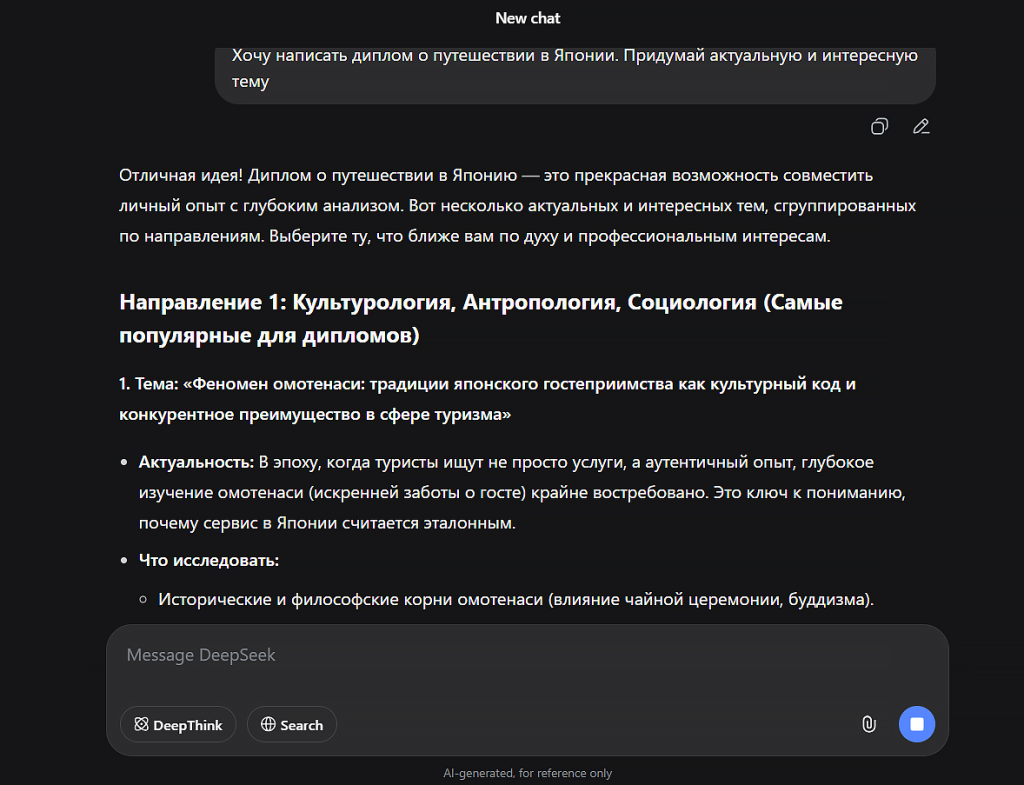Copy the user message with copy icon
Image resolution: width=1024 pixels, height=785 pixels.
coord(879,126)
